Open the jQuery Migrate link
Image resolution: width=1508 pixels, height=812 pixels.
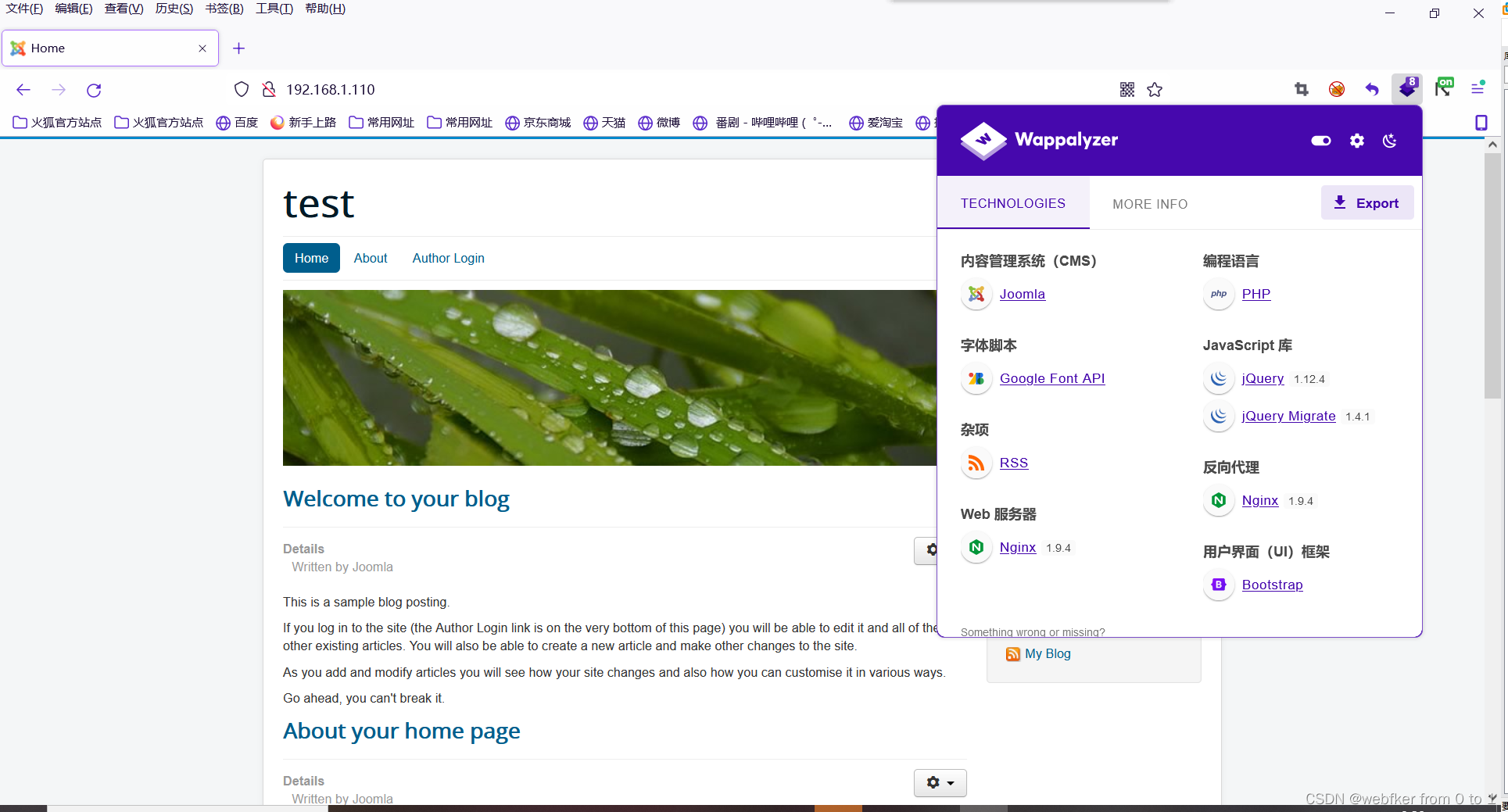pyautogui.click(x=1288, y=416)
